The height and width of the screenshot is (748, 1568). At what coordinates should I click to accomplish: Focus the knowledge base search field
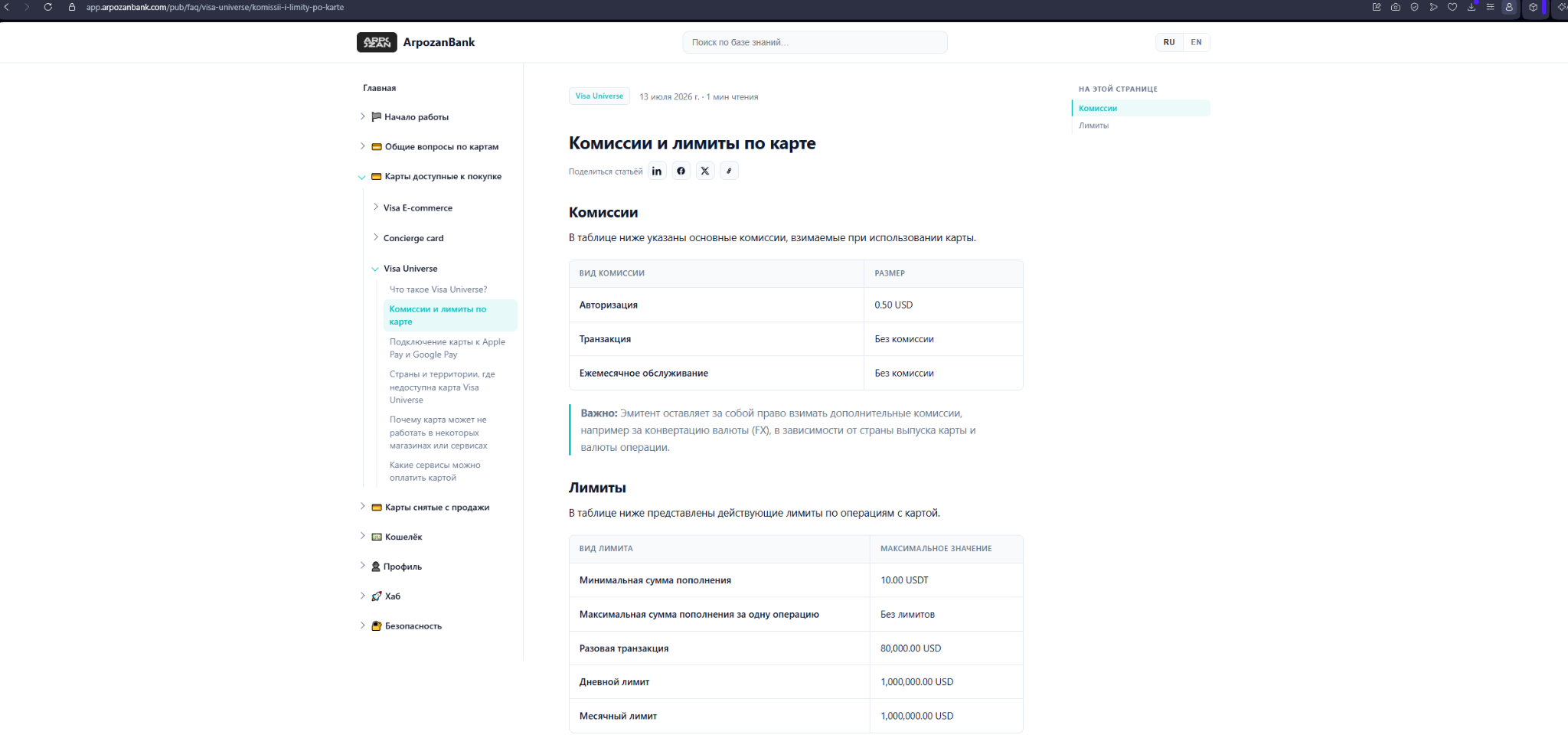[x=815, y=42]
